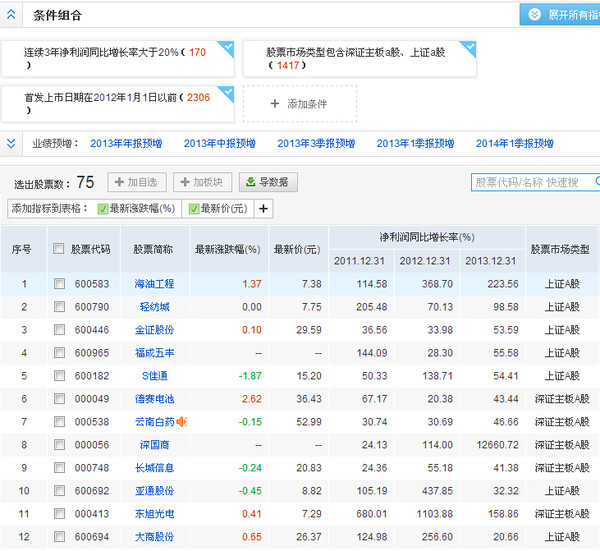The height and width of the screenshot is (551, 600).
Task: Click the 添加条件 box
Action: click(300, 104)
